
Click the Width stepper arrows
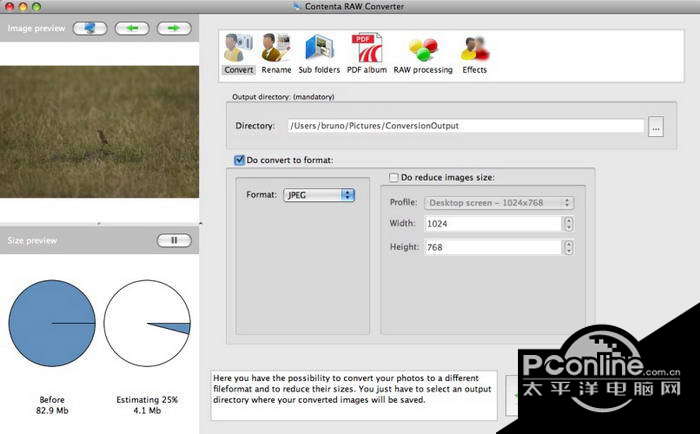point(568,224)
